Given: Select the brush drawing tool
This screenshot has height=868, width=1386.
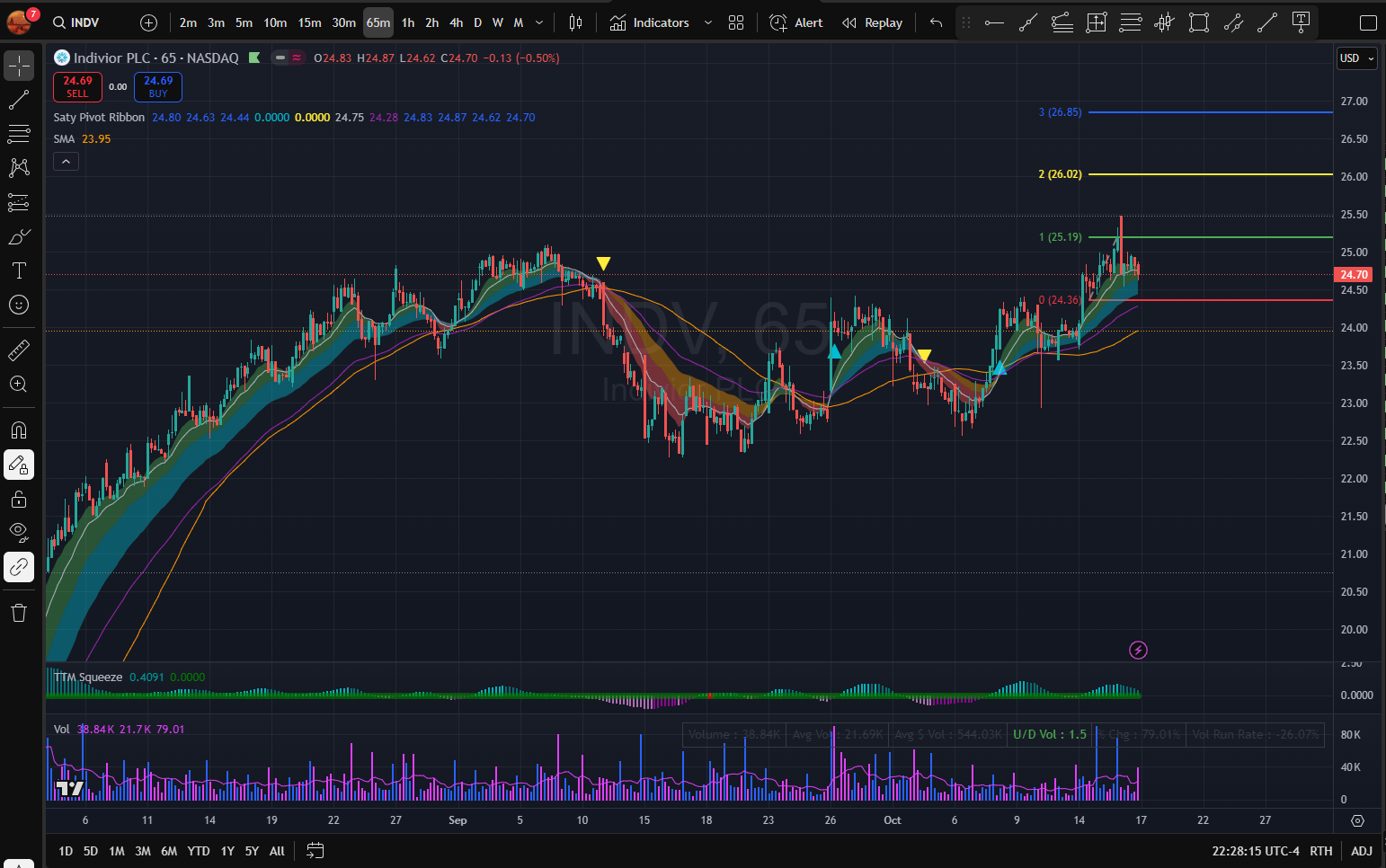Looking at the screenshot, I should (19, 236).
